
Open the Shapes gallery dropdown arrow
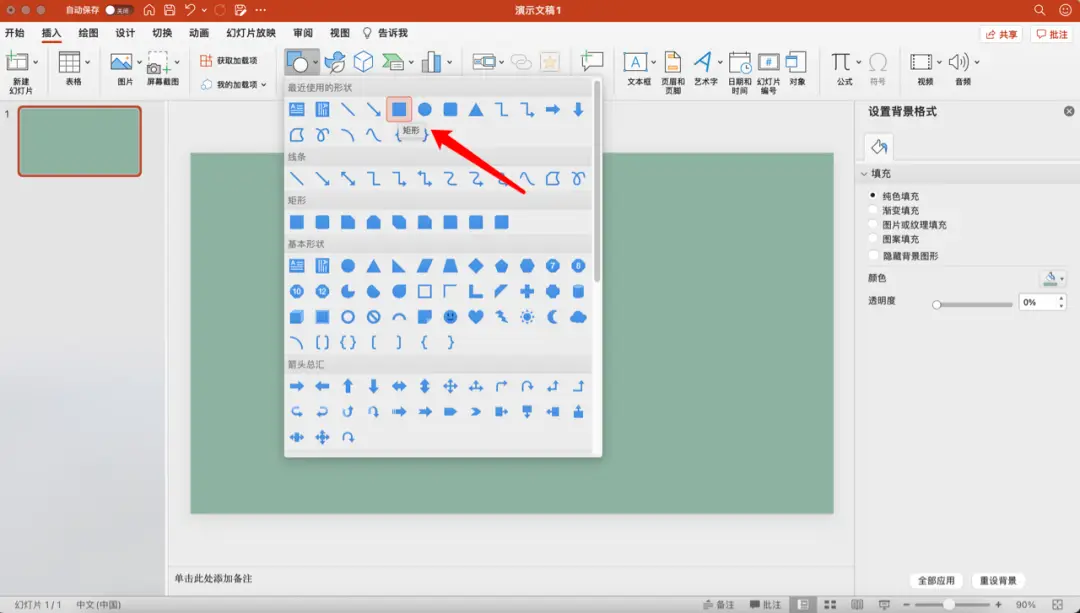coord(315,62)
